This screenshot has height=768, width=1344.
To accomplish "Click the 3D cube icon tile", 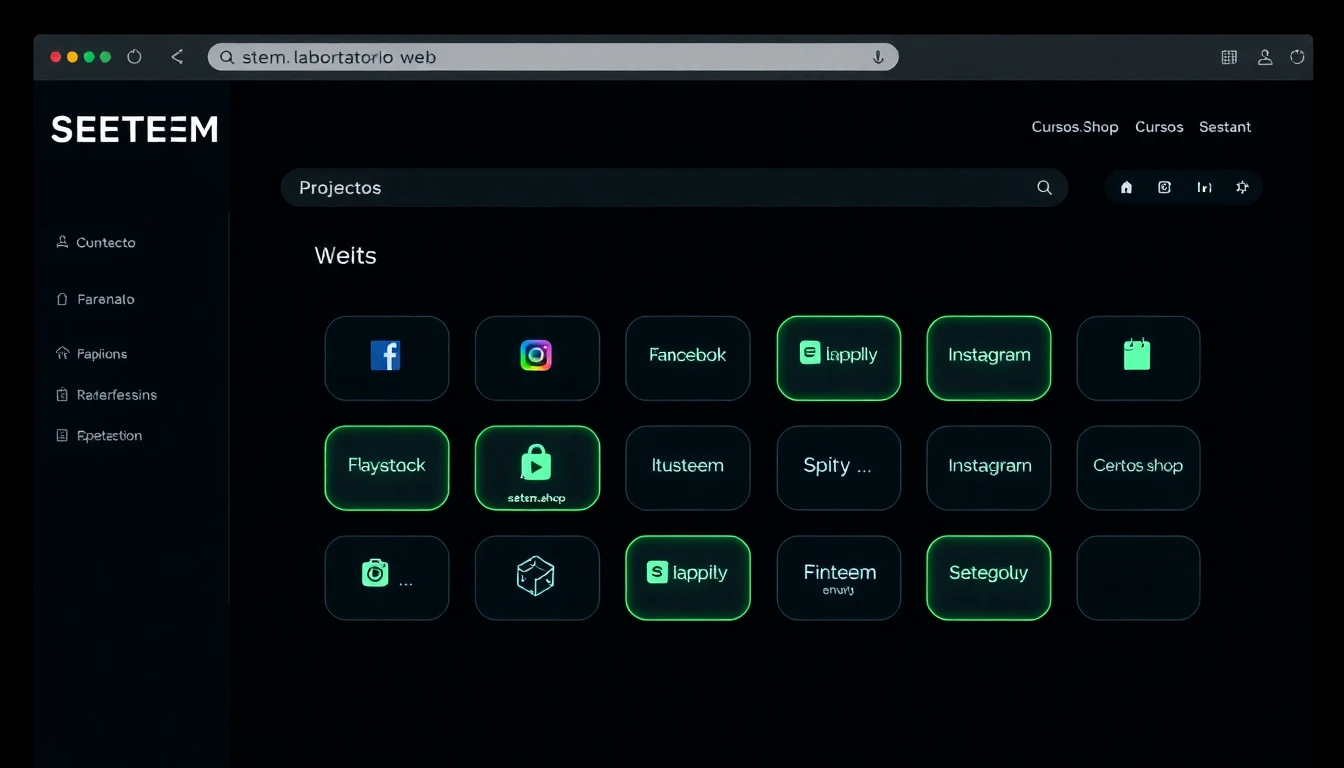I will (537, 578).
